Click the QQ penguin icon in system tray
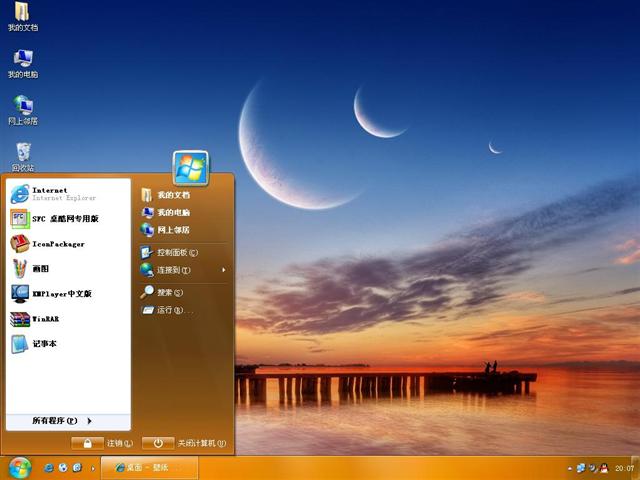640x480 pixels. [x=604, y=468]
